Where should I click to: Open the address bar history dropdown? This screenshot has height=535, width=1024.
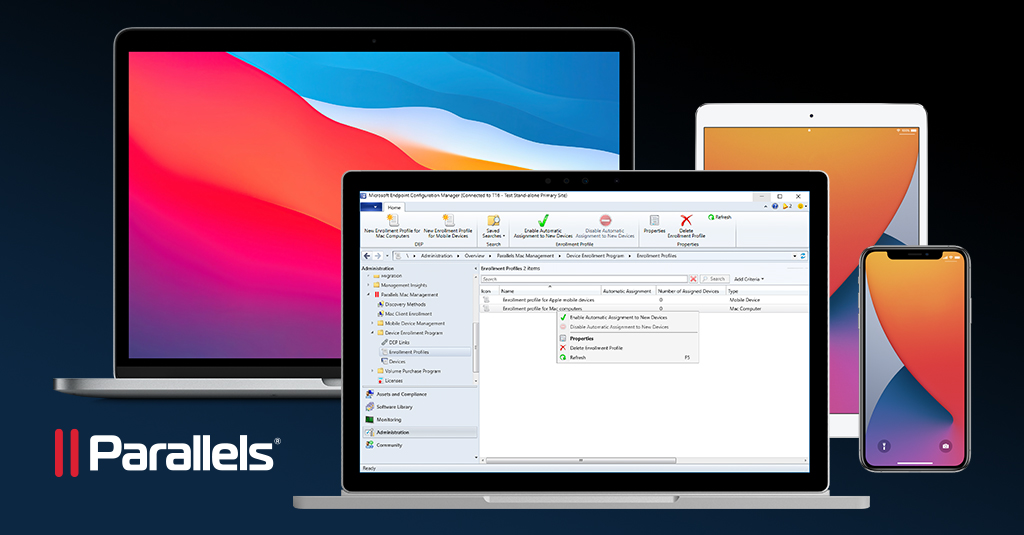795,256
